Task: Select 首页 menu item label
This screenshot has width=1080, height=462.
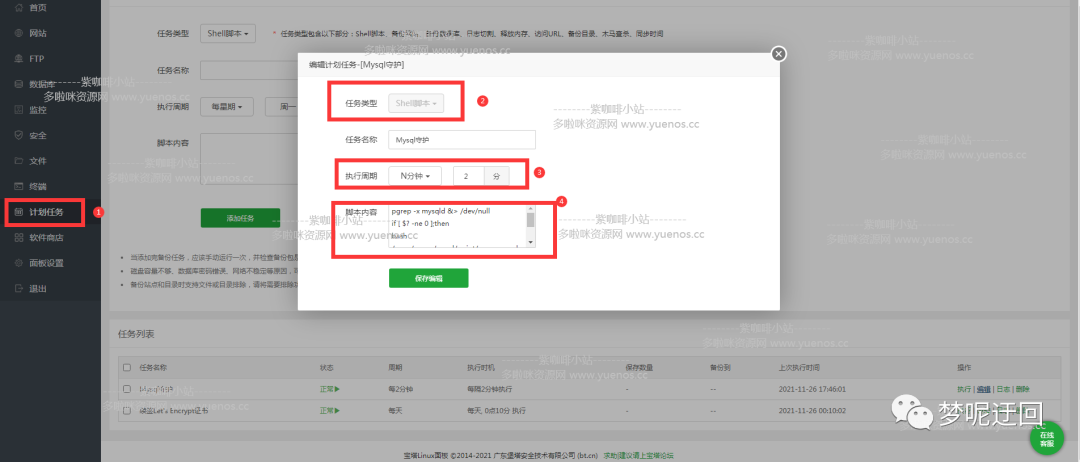Action: pyautogui.click(x=38, y=7)
